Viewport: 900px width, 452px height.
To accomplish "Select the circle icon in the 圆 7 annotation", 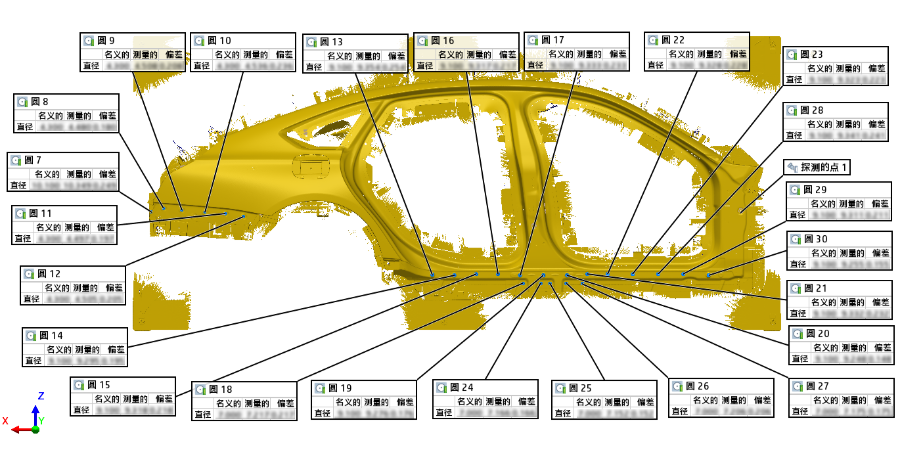I will coord(15,160).
